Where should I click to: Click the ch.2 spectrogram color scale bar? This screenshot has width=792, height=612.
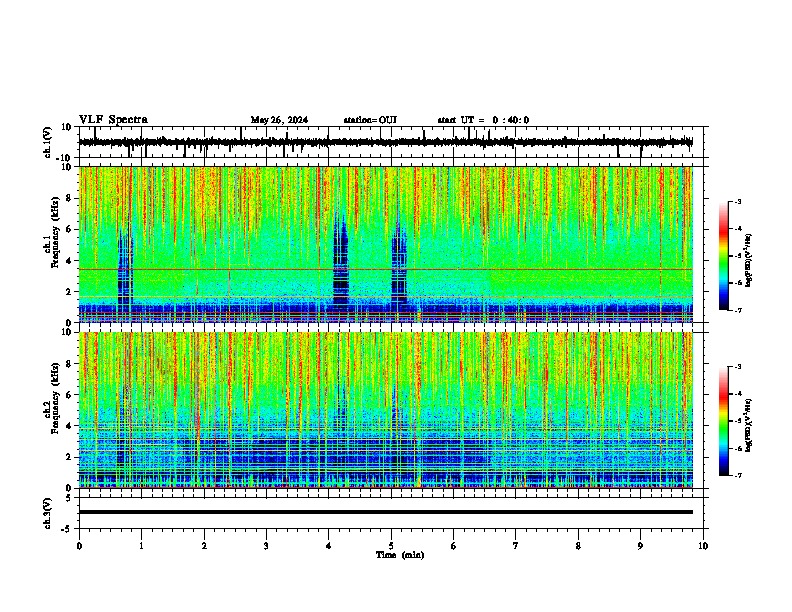724,421
